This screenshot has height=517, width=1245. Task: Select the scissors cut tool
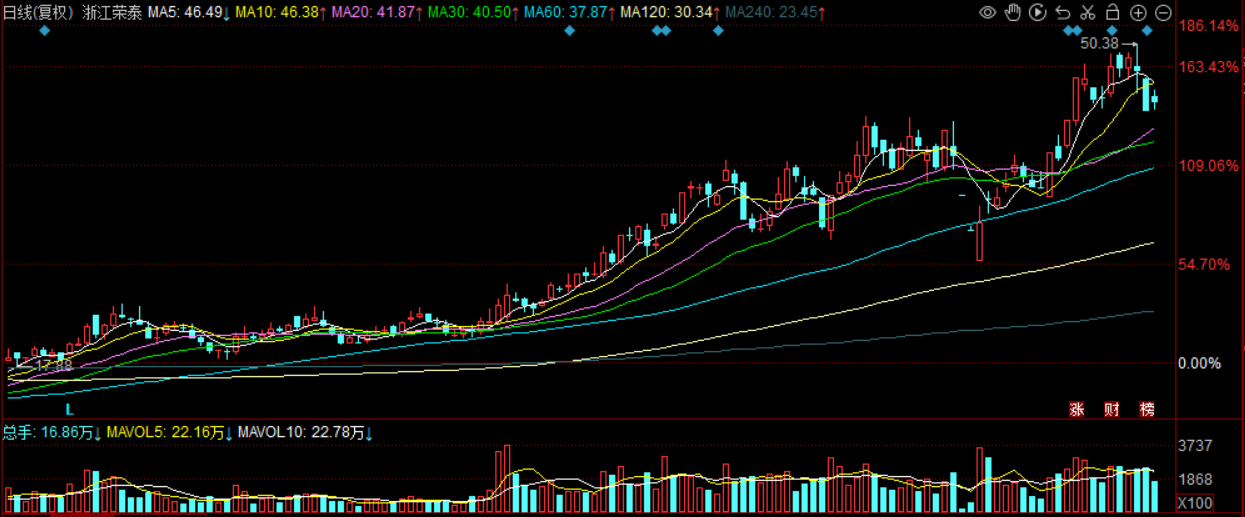(1088, 12)
